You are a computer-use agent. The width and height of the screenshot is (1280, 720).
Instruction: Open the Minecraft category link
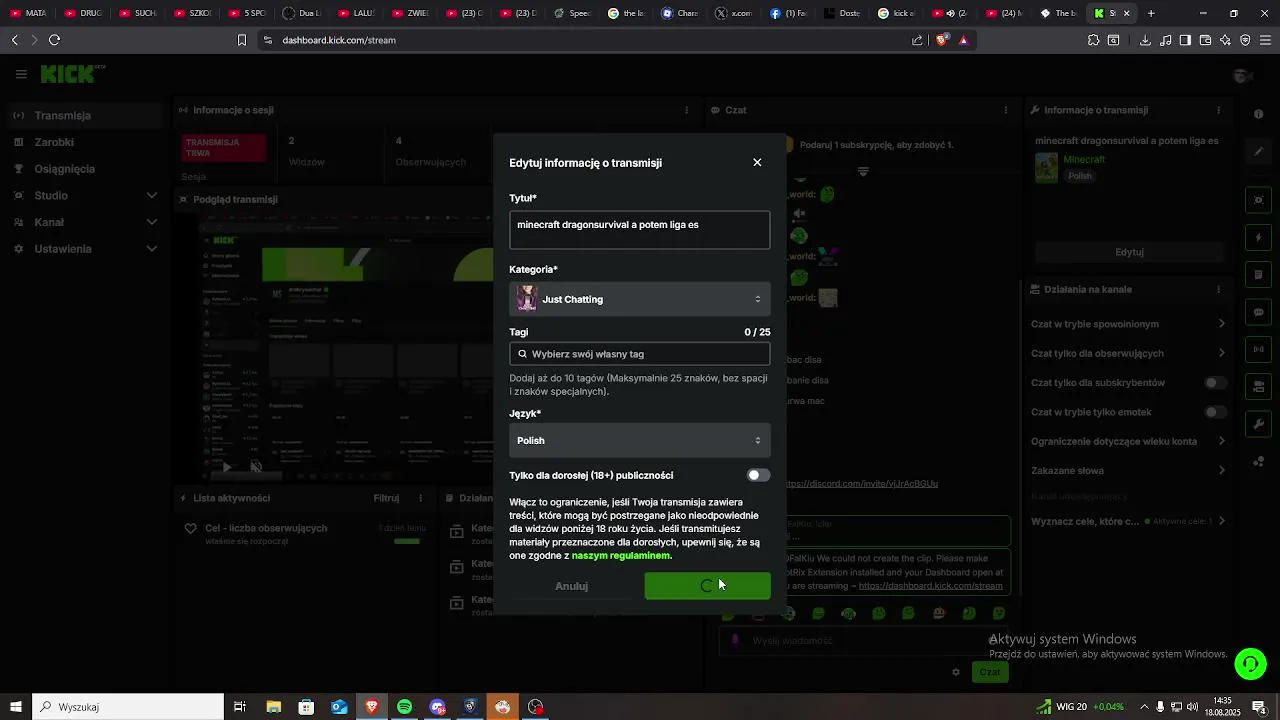tap(1084, 160)
